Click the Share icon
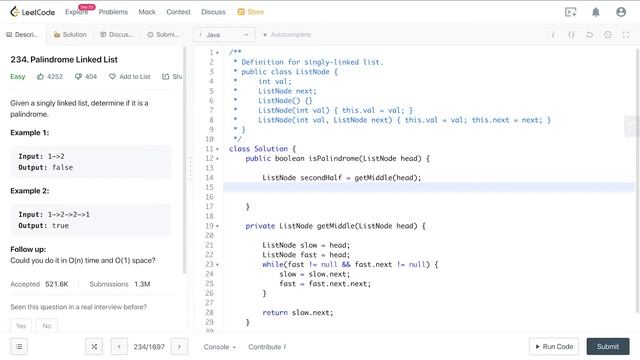The height and width of the screenshot is (360, 640). click(165, 76)
